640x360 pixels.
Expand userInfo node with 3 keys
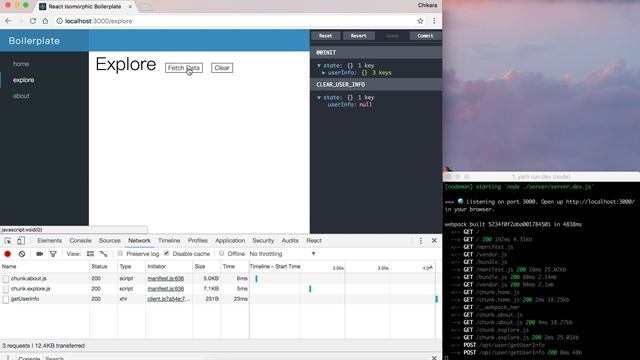tap(324, 73)
